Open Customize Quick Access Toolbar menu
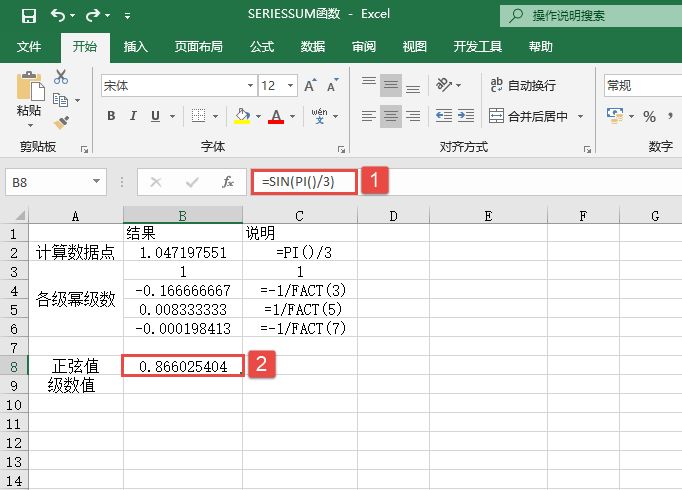682x490 pixels. pos(127,16)
